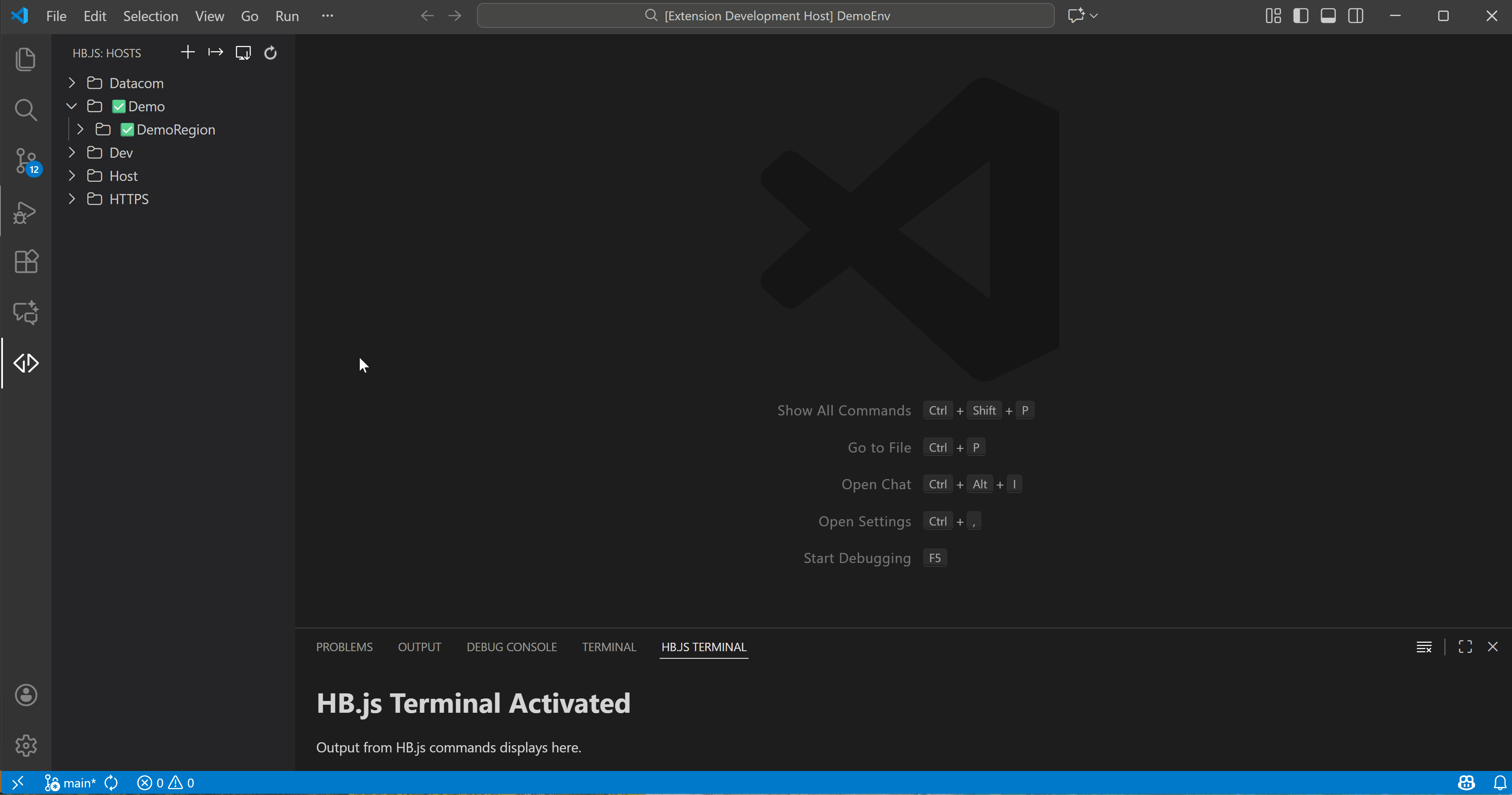Viewport: 1512px width, 795px height.
Task: Open the Extensions view
Action: (x=26, y=262)
